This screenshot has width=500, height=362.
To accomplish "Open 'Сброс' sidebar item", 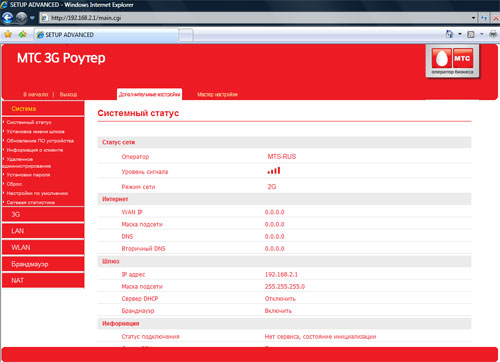I will pos(14,184).
